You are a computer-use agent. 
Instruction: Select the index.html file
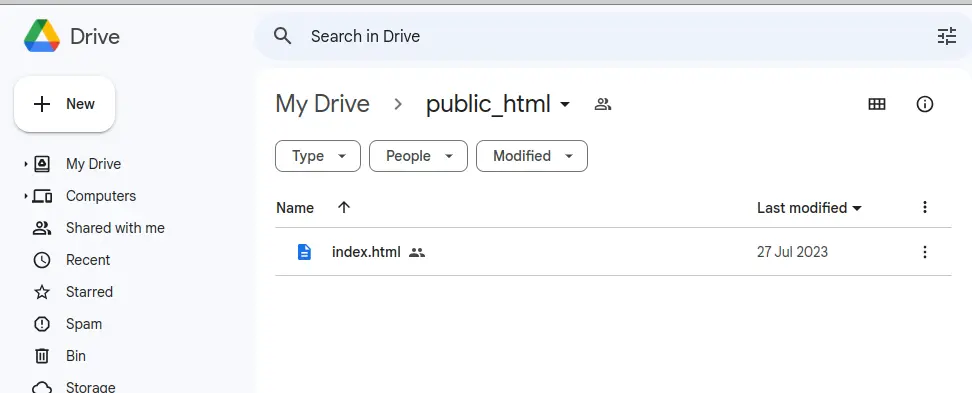(x=612, y=252)
